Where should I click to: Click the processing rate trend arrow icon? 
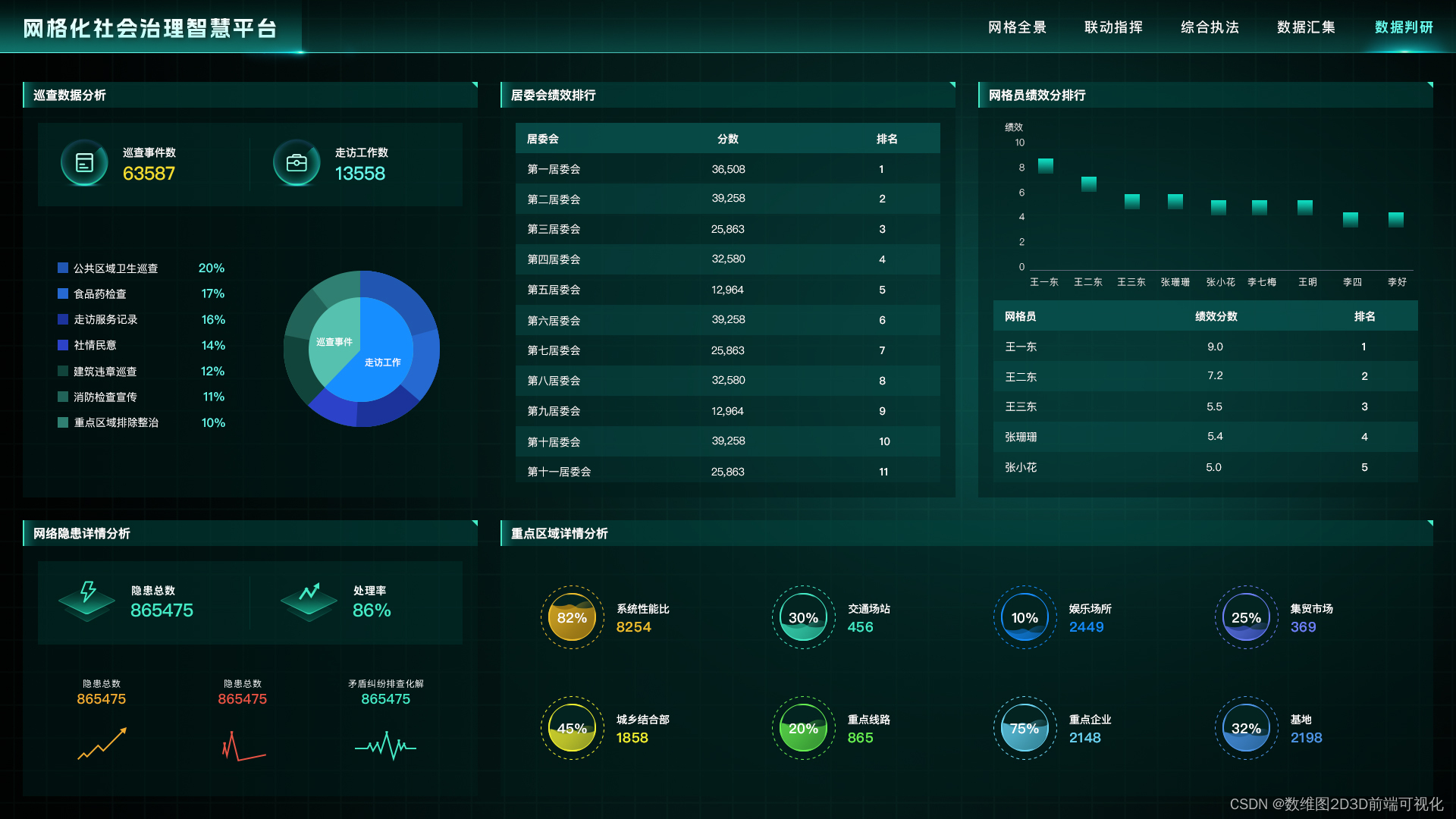[309, 593]
